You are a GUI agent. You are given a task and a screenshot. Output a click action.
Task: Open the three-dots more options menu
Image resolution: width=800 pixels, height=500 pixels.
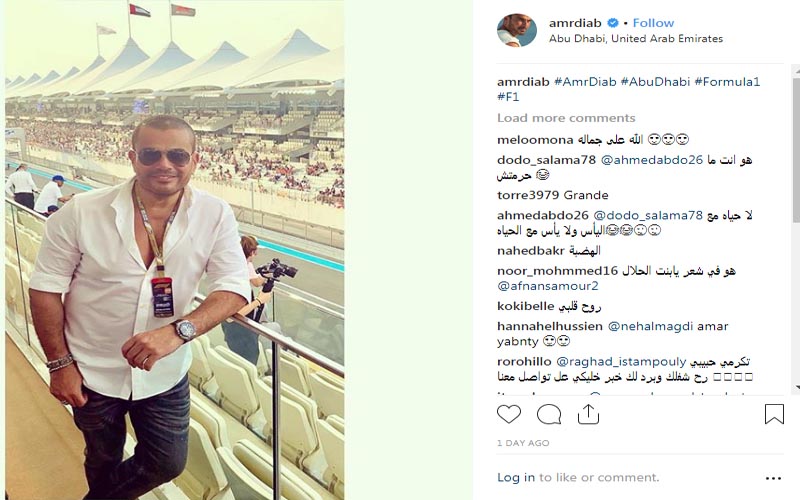(773, 478)
